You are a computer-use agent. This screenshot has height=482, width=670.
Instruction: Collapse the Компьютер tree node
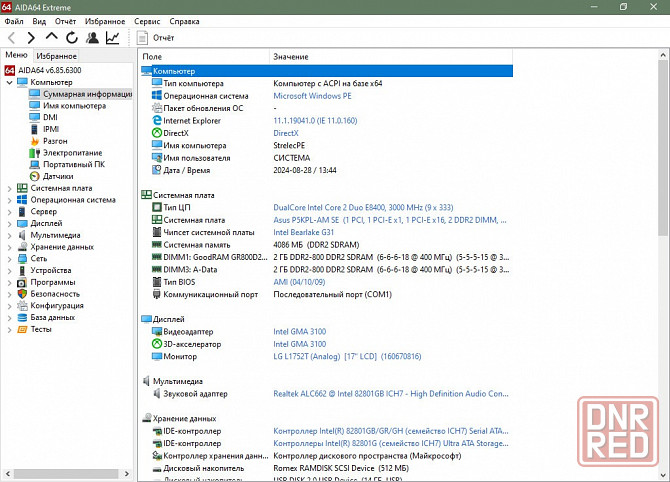(x=9, y=82)
